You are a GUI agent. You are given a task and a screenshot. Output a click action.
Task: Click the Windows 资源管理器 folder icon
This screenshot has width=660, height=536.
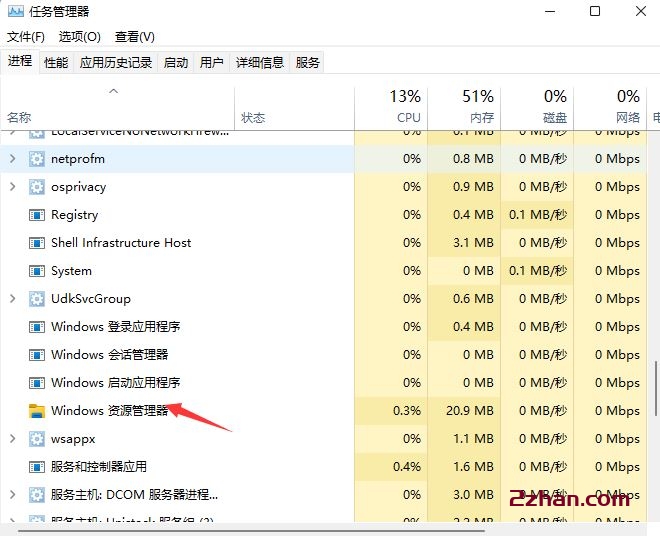click(x=37, y=411)
